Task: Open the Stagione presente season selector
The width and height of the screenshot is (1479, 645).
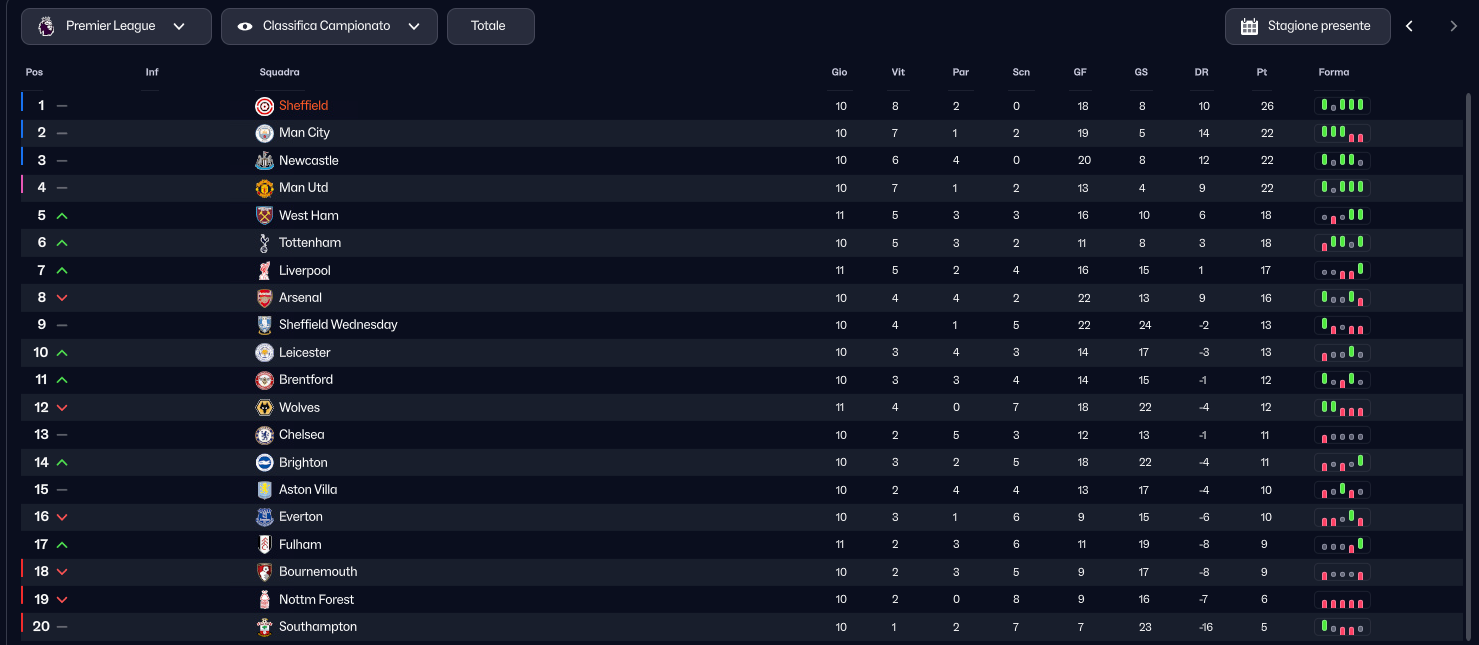Action: click(x=1307, y=27)
